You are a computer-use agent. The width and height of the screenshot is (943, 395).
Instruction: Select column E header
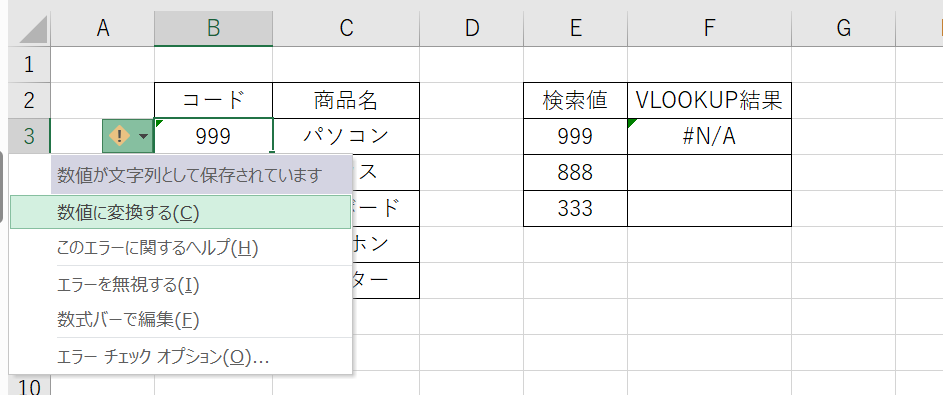pos(576,28)
